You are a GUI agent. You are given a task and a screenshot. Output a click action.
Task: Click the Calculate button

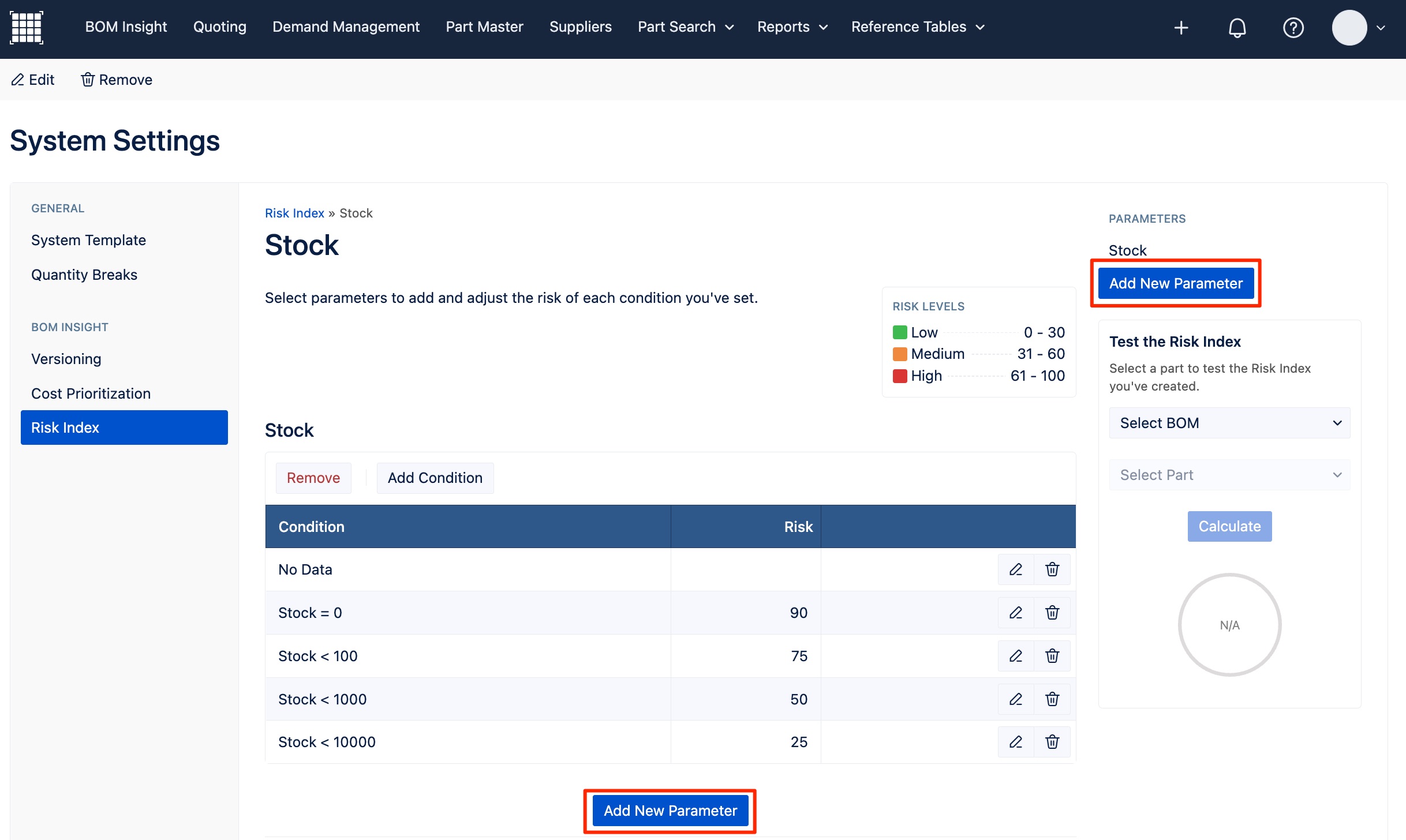pos(1229,526)
